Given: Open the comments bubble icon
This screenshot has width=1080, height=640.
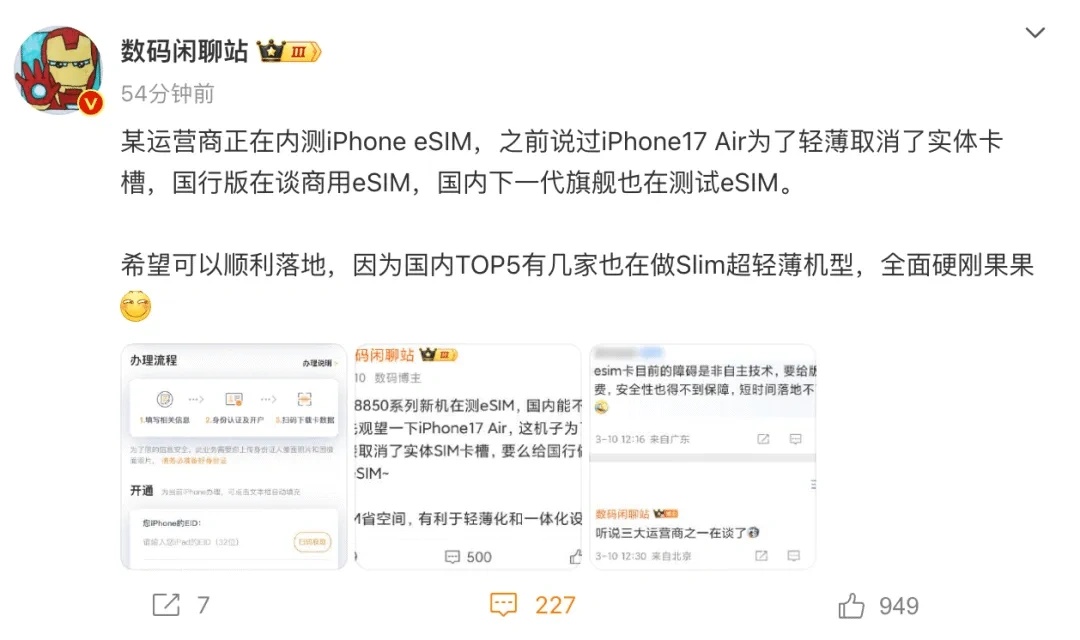Looking at the screenshot, I should pos(503,605).
